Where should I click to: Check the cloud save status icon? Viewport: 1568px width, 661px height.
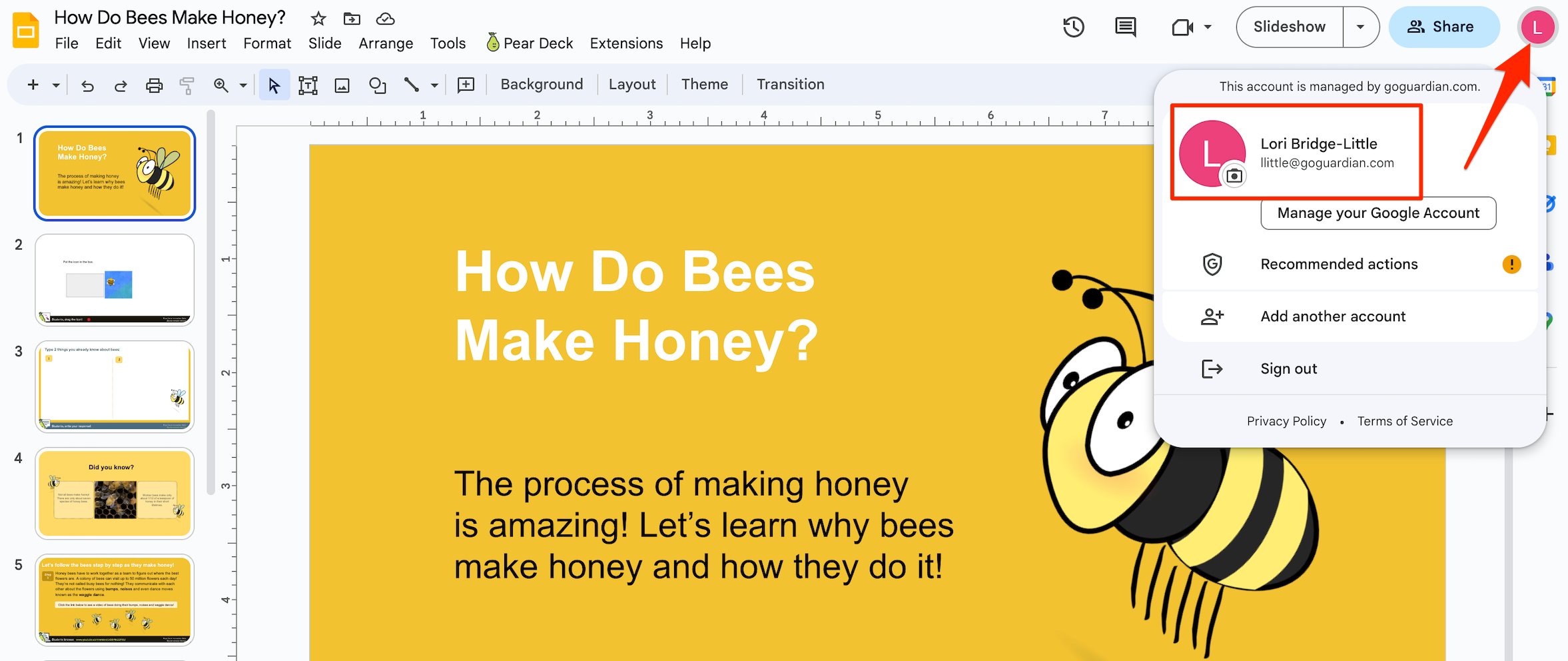385,19
